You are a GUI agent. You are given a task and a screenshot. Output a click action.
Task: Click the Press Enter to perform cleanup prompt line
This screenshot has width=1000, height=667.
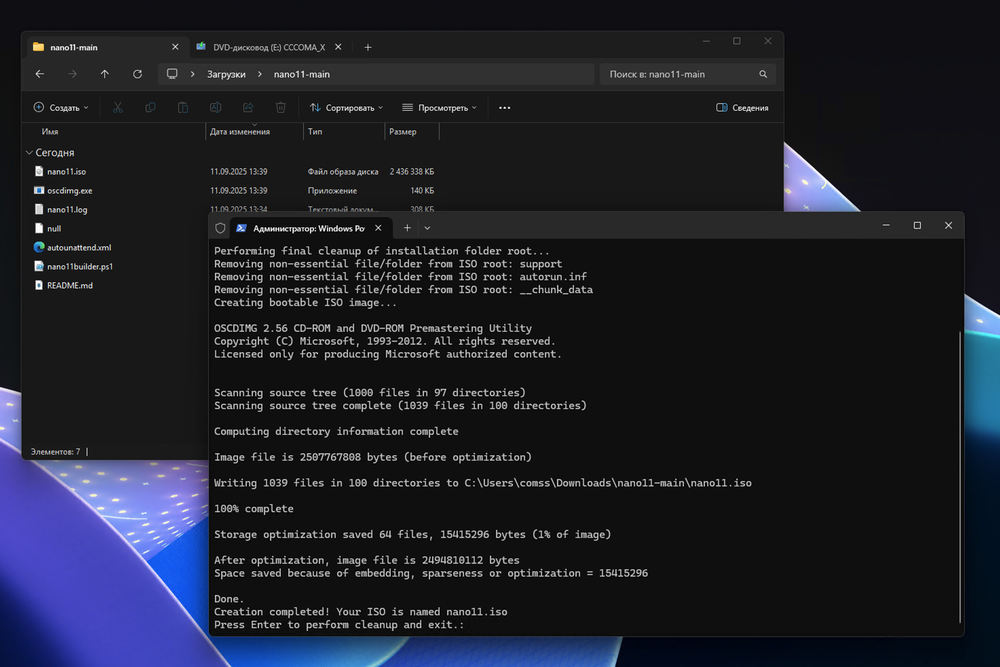click(x=339, y=625)
